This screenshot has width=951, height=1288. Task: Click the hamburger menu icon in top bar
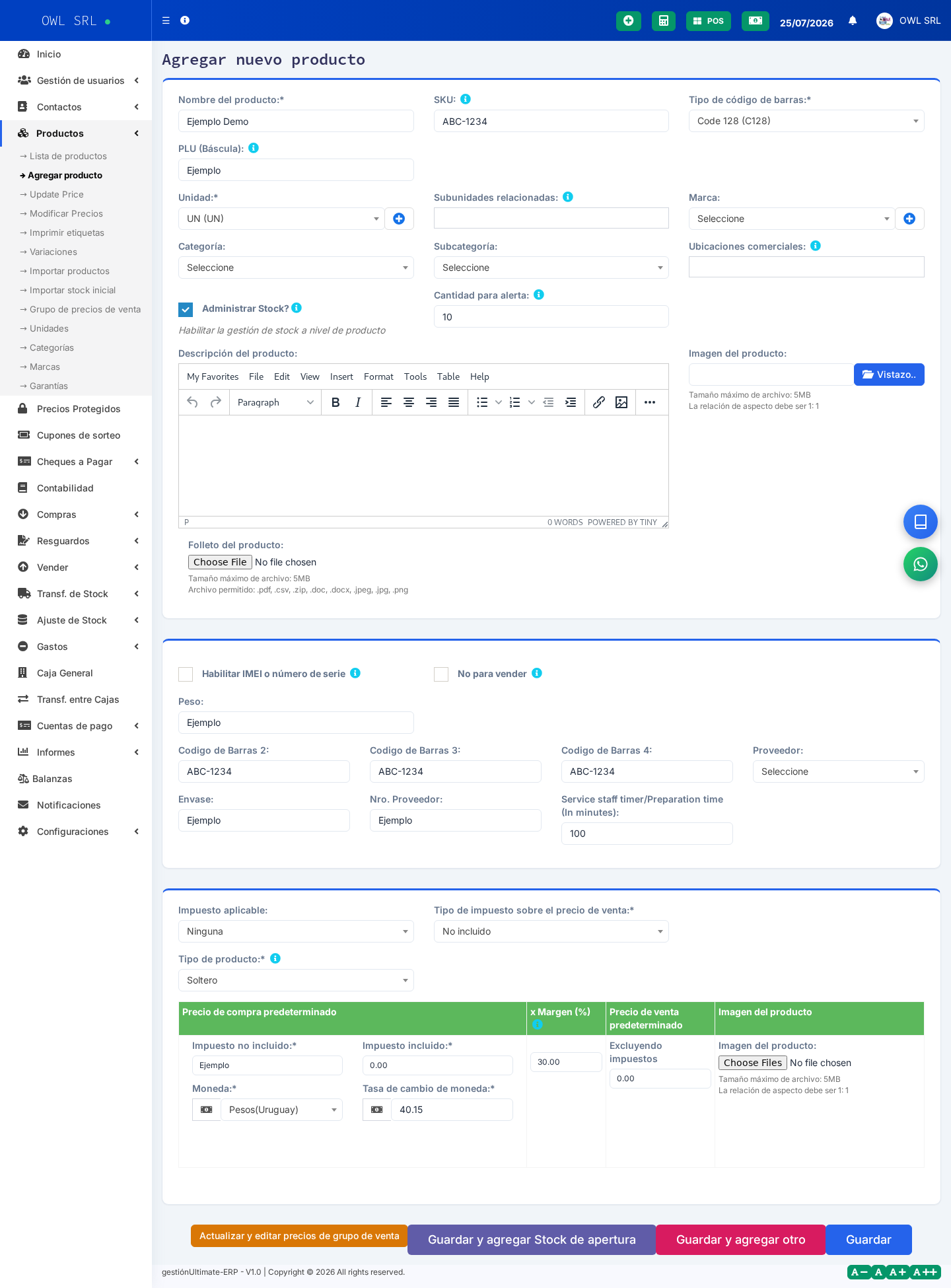point(166,20)
